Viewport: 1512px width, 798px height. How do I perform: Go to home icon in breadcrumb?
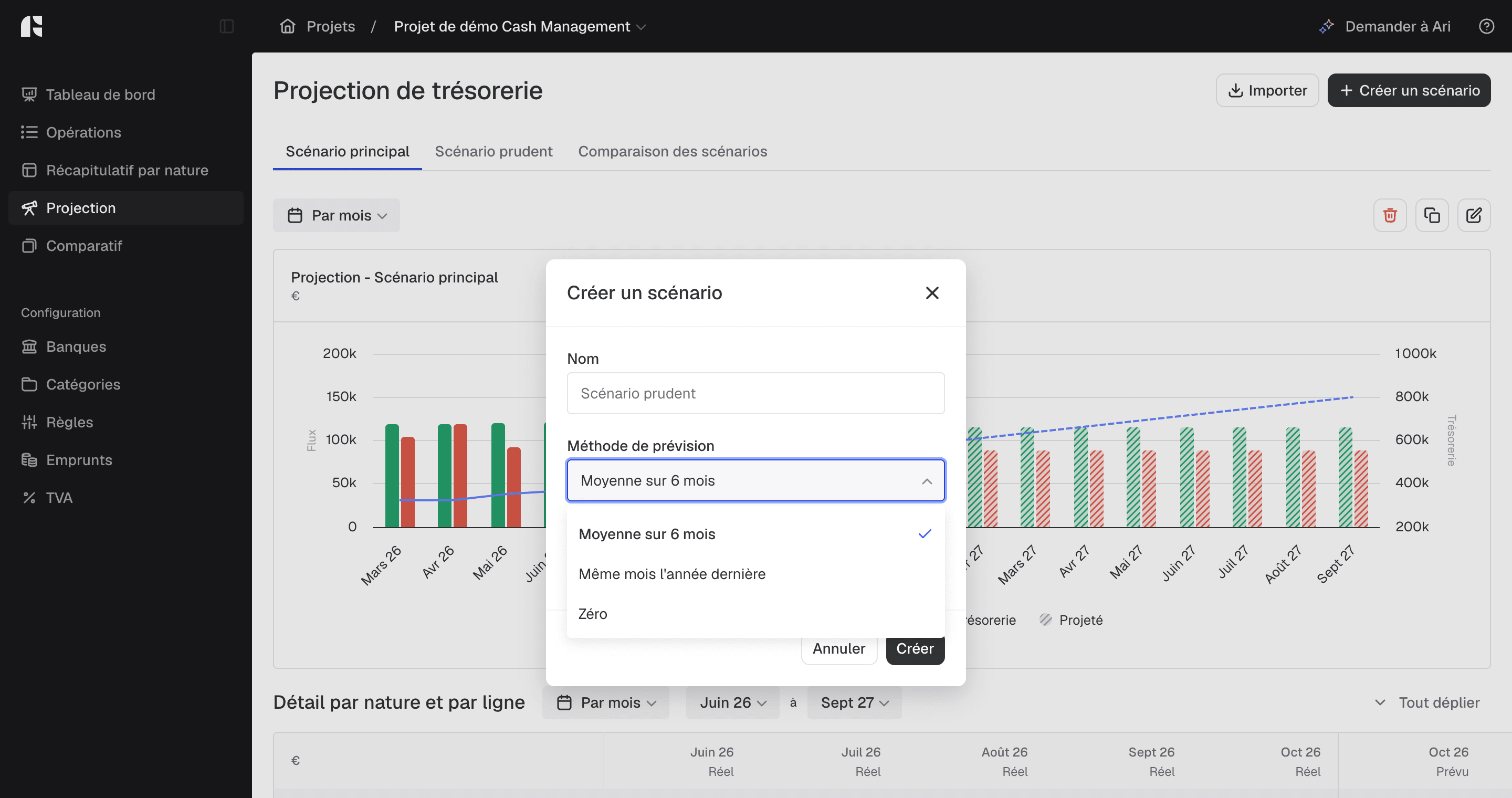coord(288,26)
